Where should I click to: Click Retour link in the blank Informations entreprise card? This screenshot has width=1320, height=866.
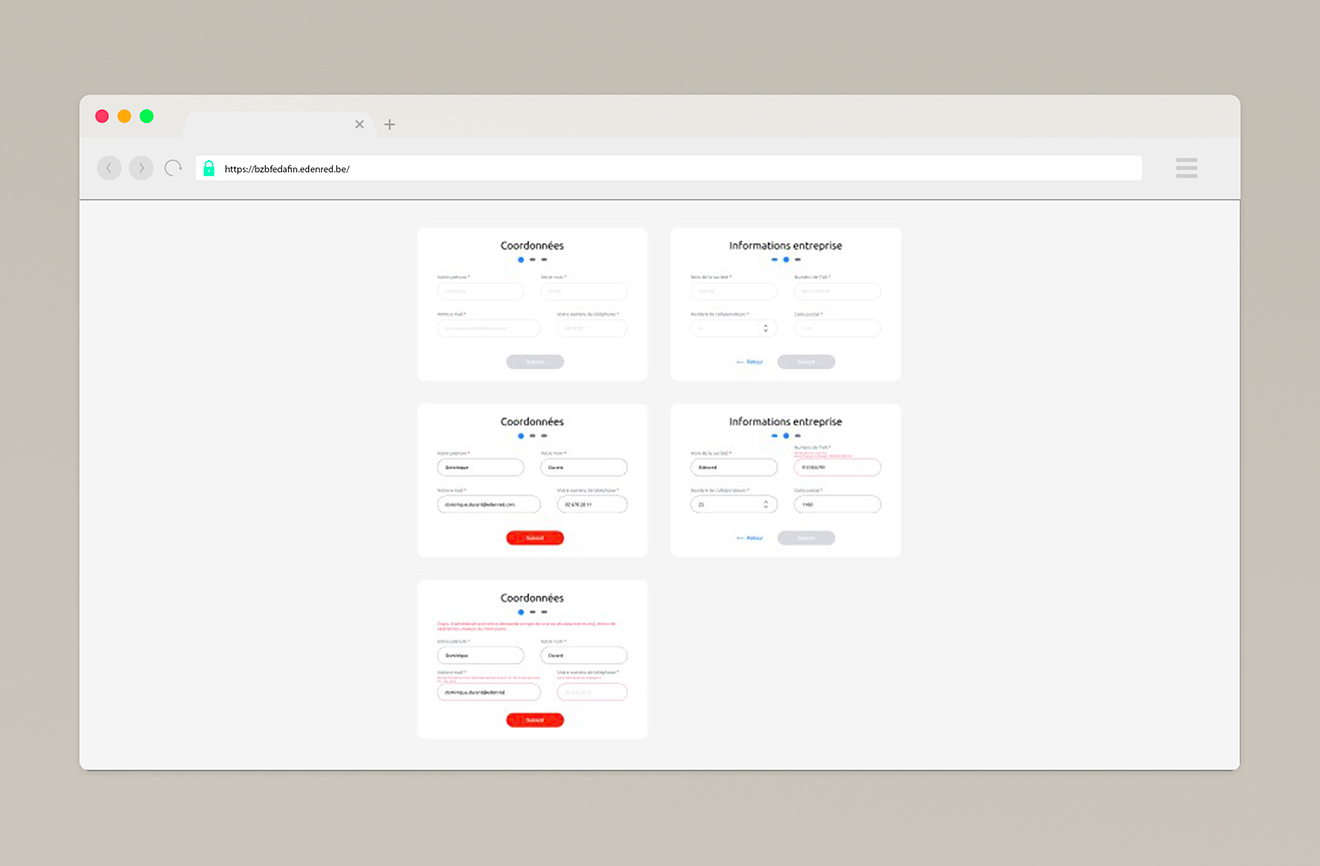pyautogui.click(x=750, y=362)
